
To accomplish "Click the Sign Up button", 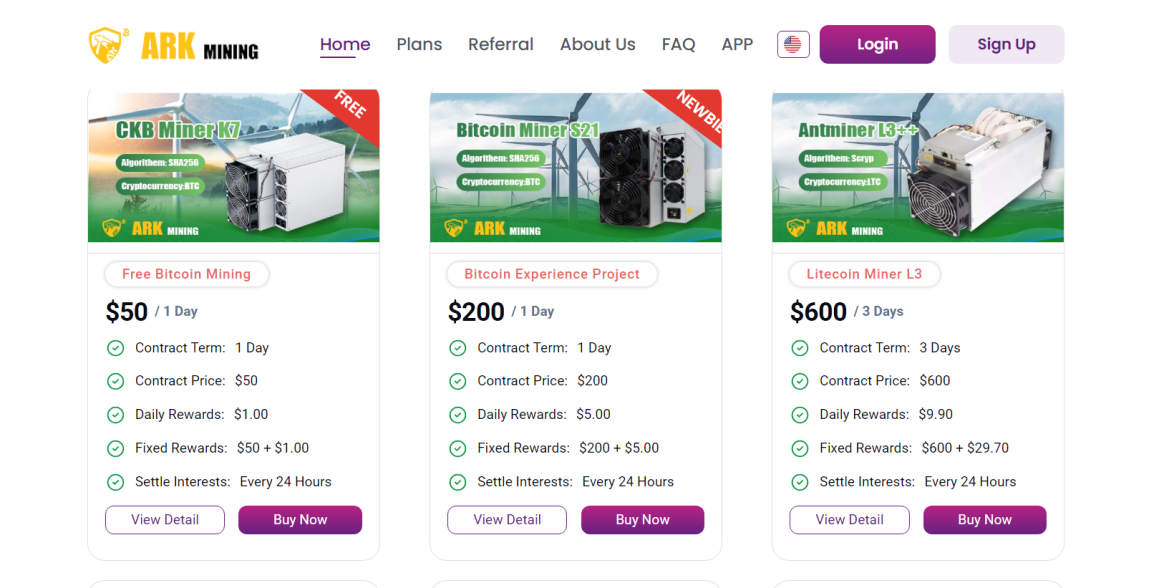I will (1006, 44).
